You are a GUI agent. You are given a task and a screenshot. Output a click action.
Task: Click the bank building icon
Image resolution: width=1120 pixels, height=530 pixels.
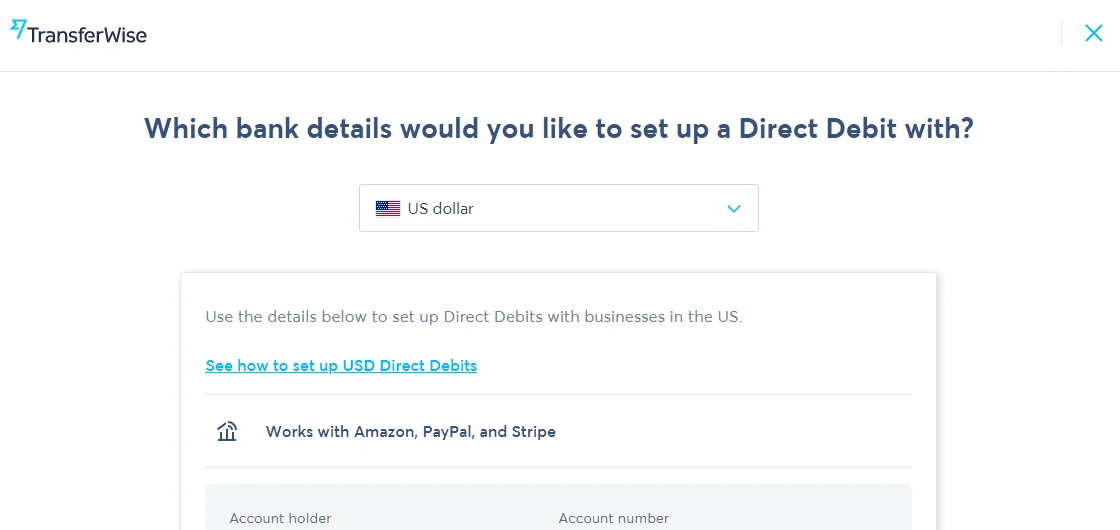point(227,431)
